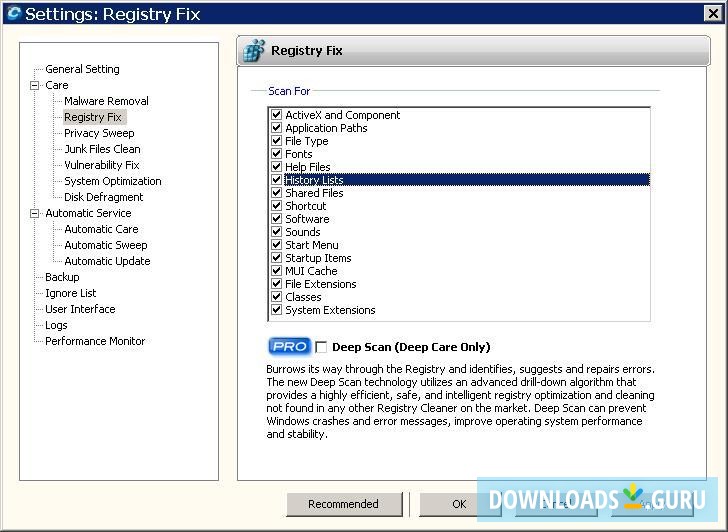The image size is (728, 532).
Task: Uncheck Application Paths checkbox
Action: pyautogui.click(x=277, y=127)
